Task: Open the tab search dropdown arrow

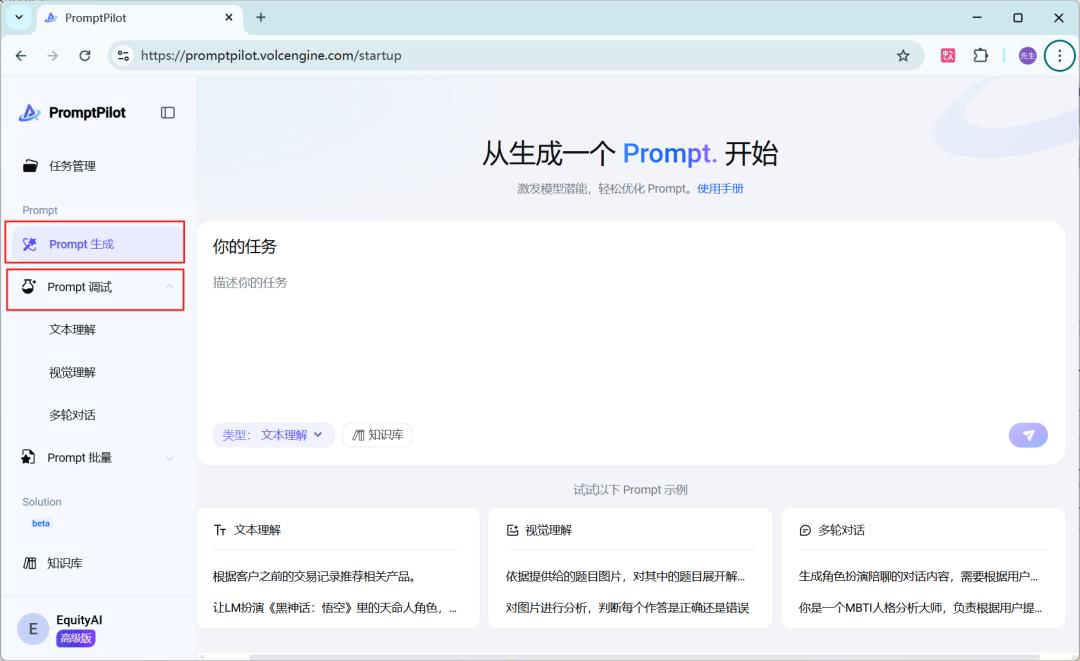Action: pyautogui.click(x=19, y=18)
